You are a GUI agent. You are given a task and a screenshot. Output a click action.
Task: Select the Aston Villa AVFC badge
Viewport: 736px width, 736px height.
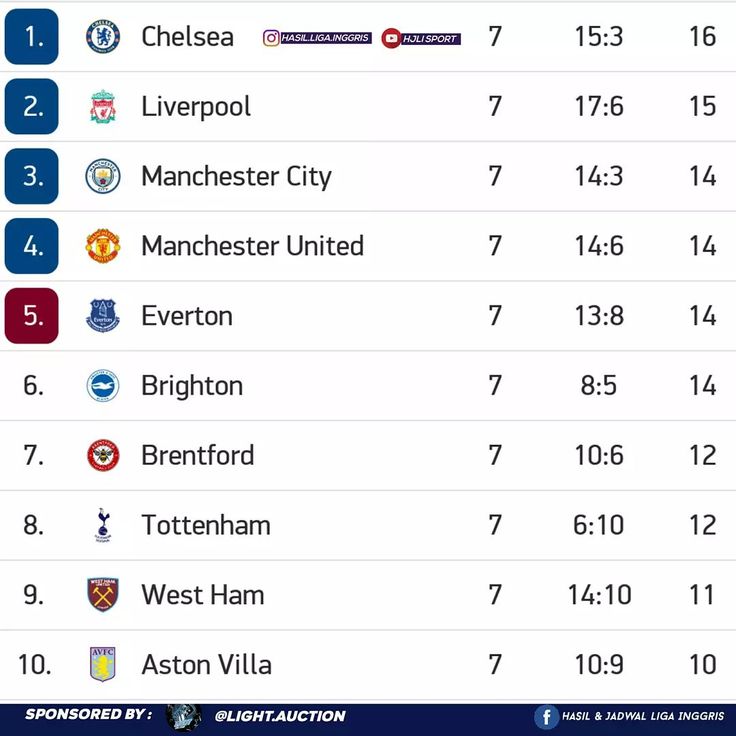coord(103,664)
